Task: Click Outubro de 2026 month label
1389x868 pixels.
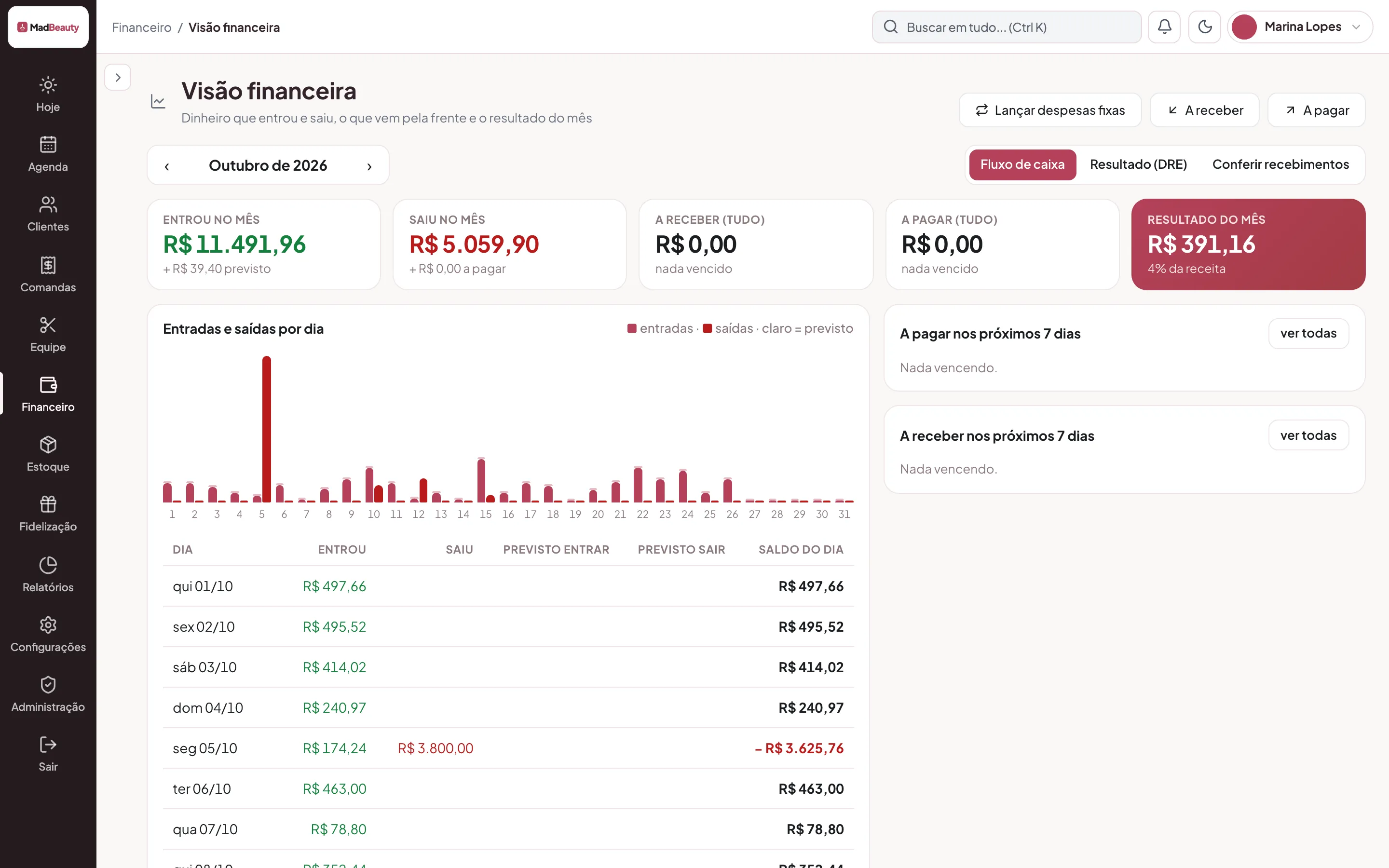Action: (x=268, y=166)
